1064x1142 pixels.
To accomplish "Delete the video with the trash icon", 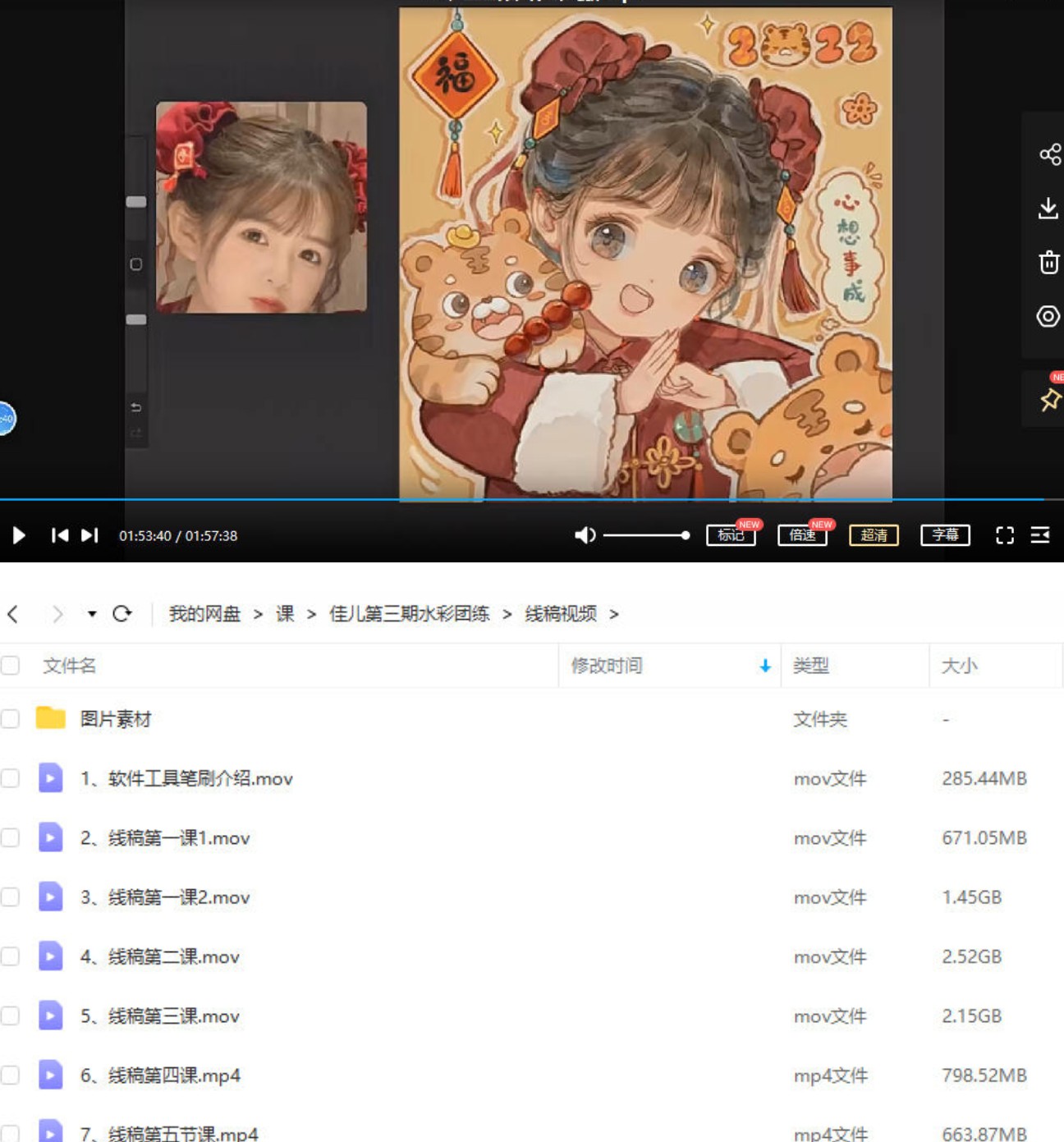I will coord(1050,263).
